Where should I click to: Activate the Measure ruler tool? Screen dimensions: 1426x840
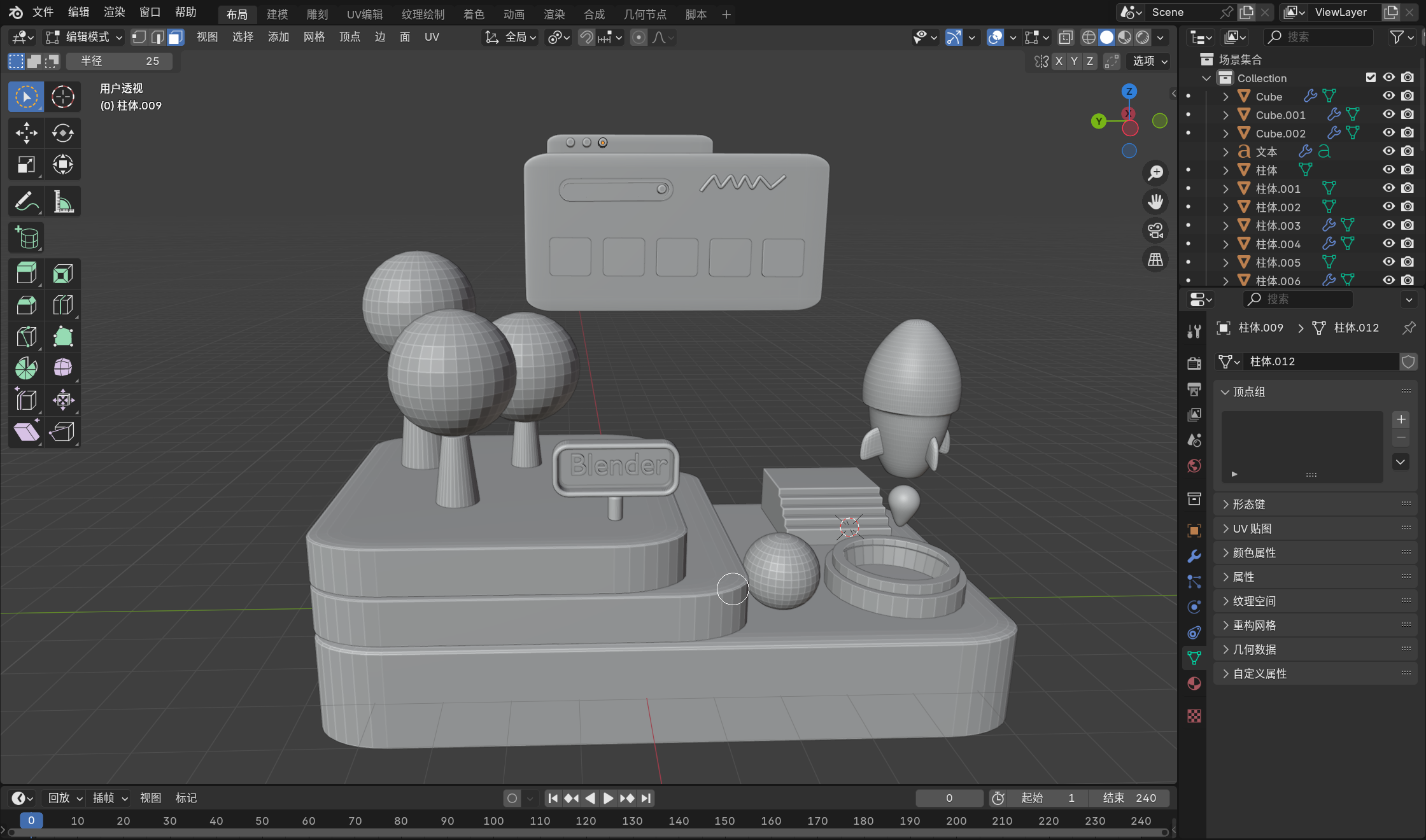[x=62, y=202]
